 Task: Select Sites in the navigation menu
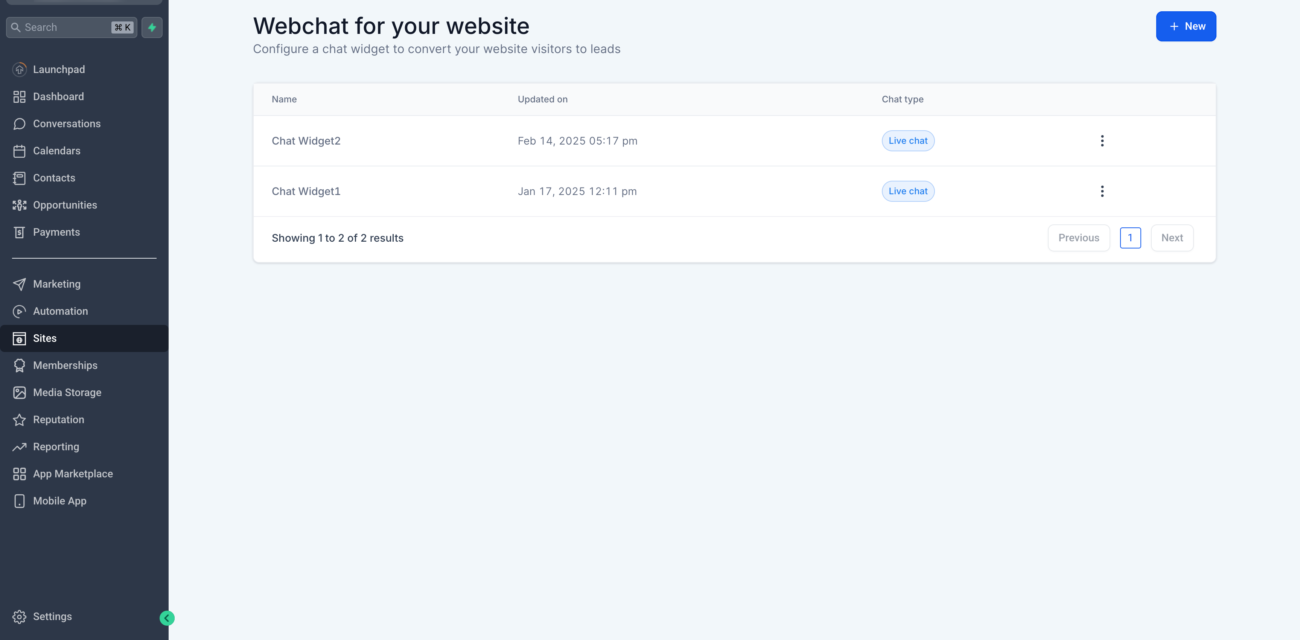[x=18, y=337]
